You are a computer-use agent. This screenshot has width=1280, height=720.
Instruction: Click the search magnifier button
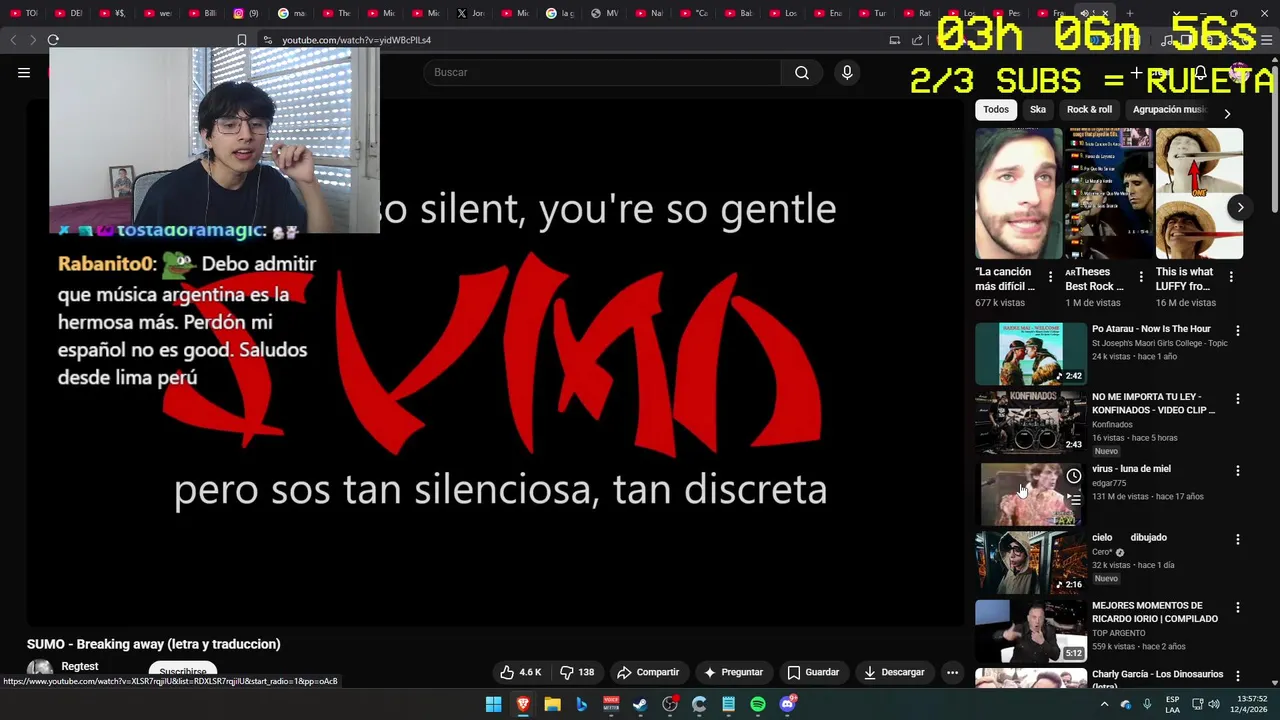click(x=802, y=72)
